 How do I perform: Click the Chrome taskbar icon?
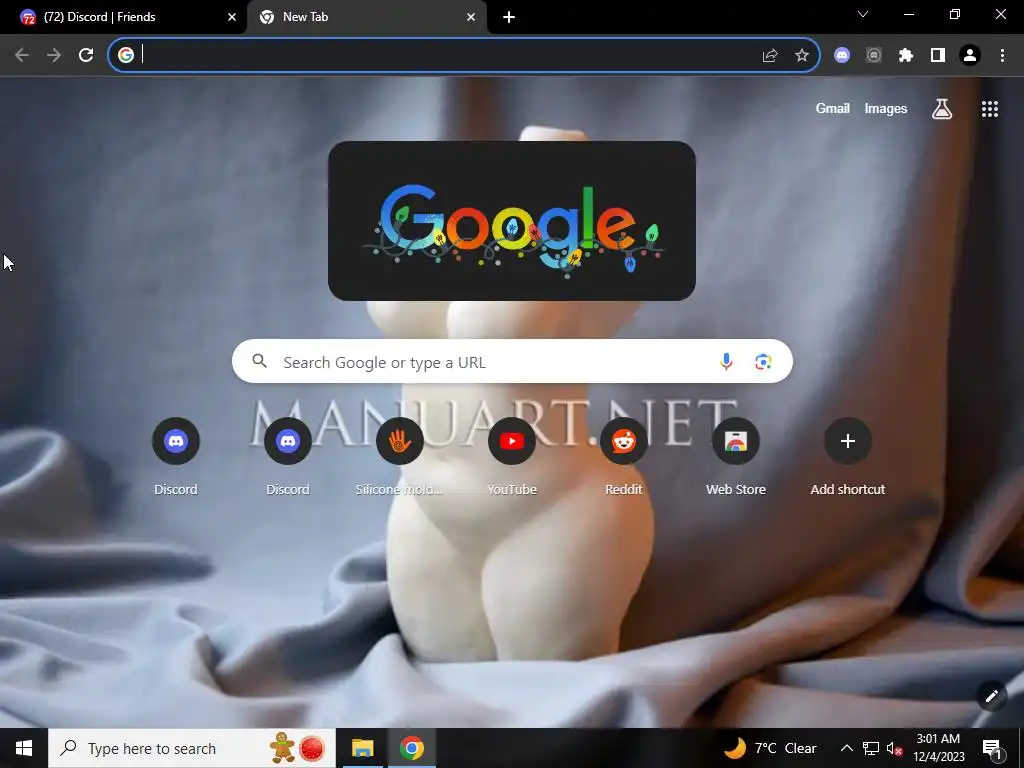(412, 748)
